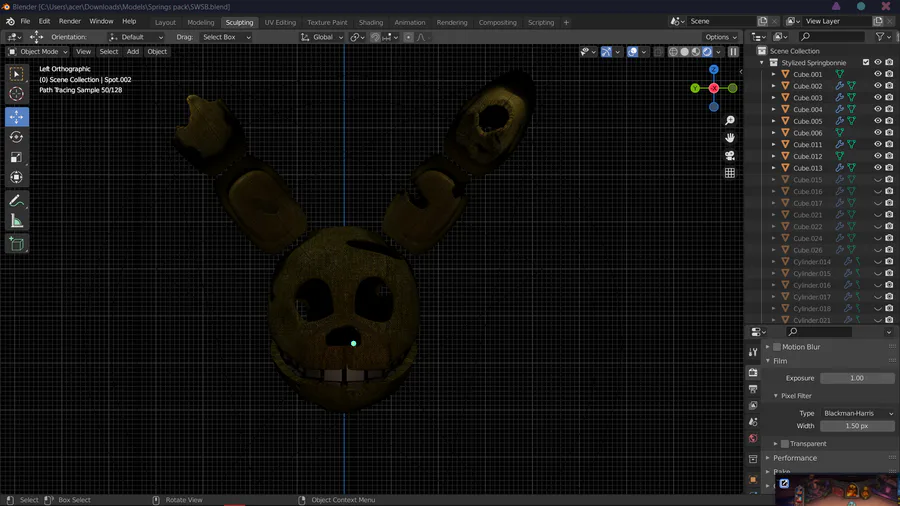The height and width of the screenshot is (506, 900).
Task: Hide Cube.001 with its eye icon
Action: click(878, 74)
